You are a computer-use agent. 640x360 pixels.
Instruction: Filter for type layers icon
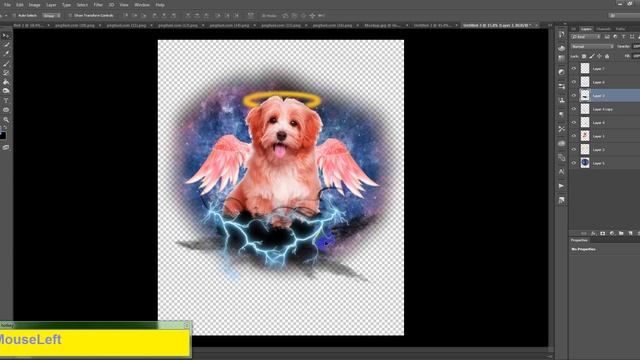[623, 37]
